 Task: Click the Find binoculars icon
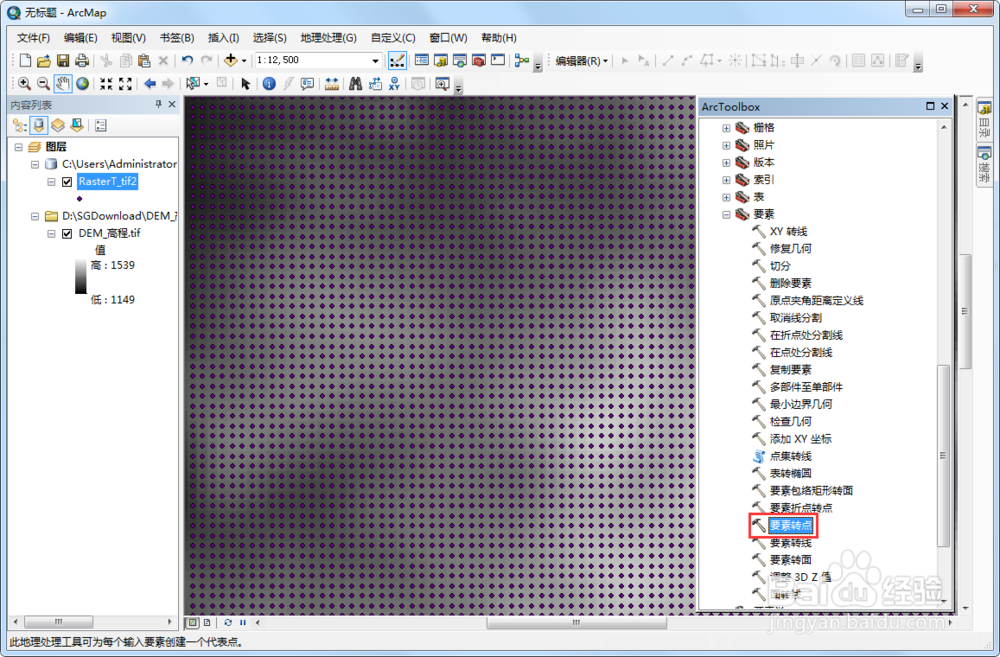pos(355,84)
